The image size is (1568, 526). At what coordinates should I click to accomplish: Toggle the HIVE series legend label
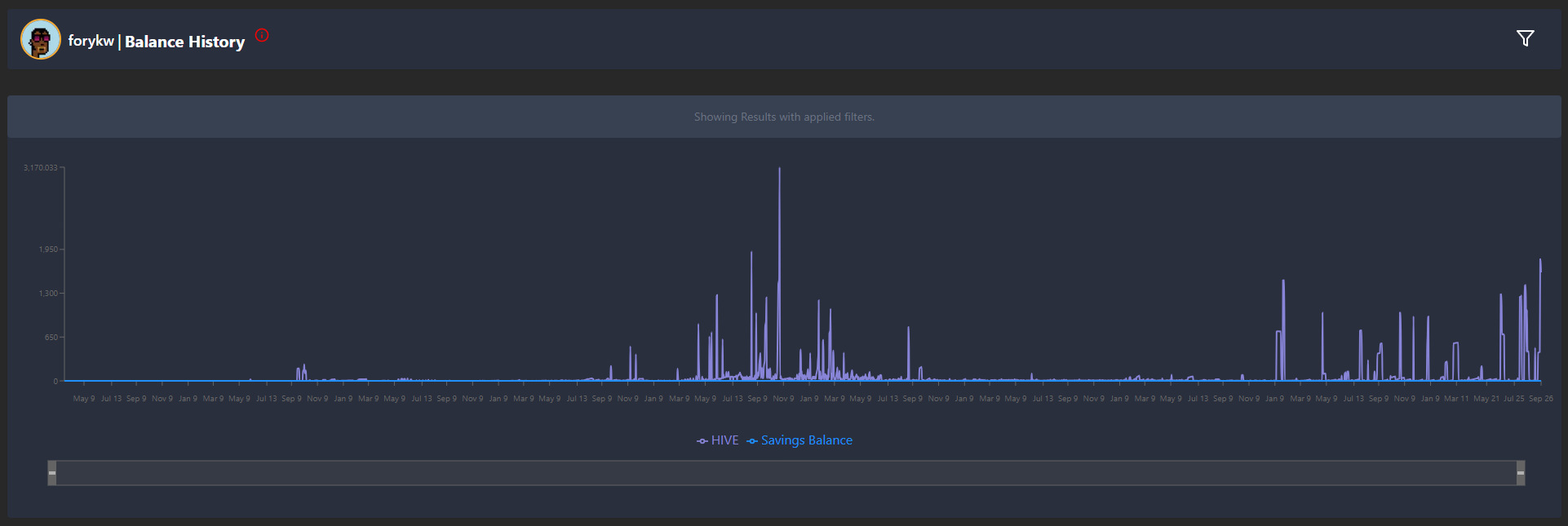point(724,440)
